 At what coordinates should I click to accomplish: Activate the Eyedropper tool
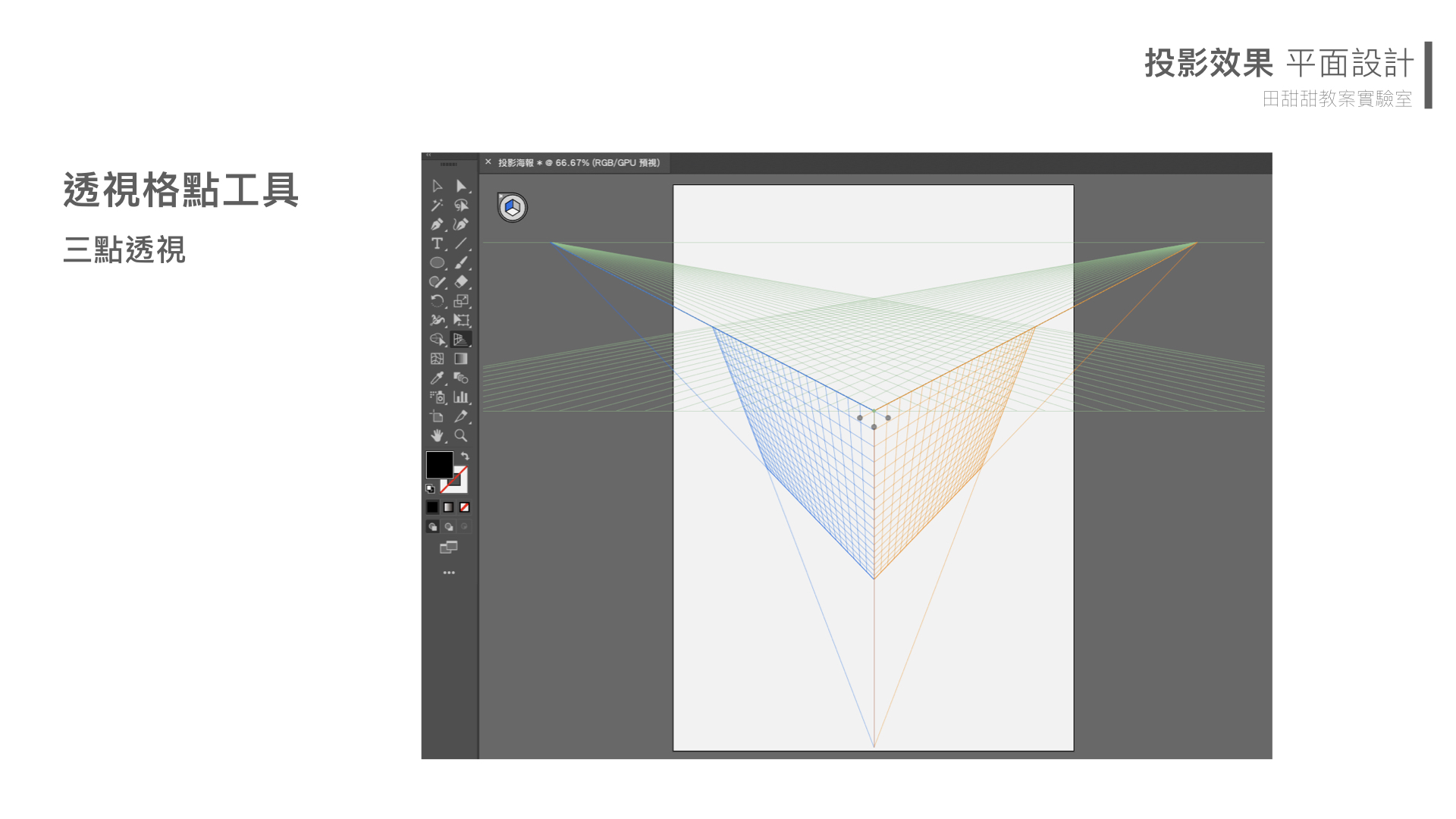coord(437,378)
